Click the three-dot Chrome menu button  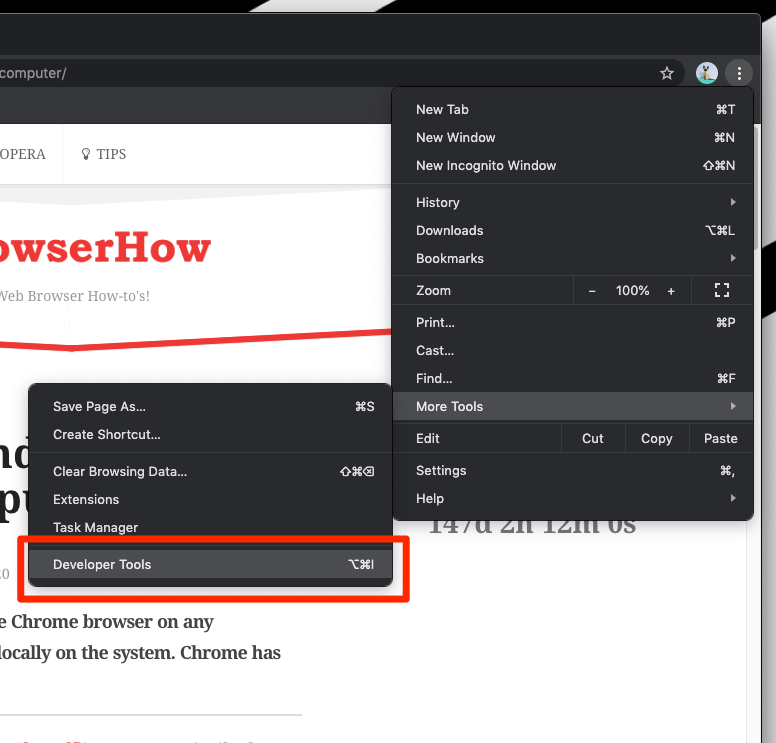pyautogui.click(x=739, y=73)
